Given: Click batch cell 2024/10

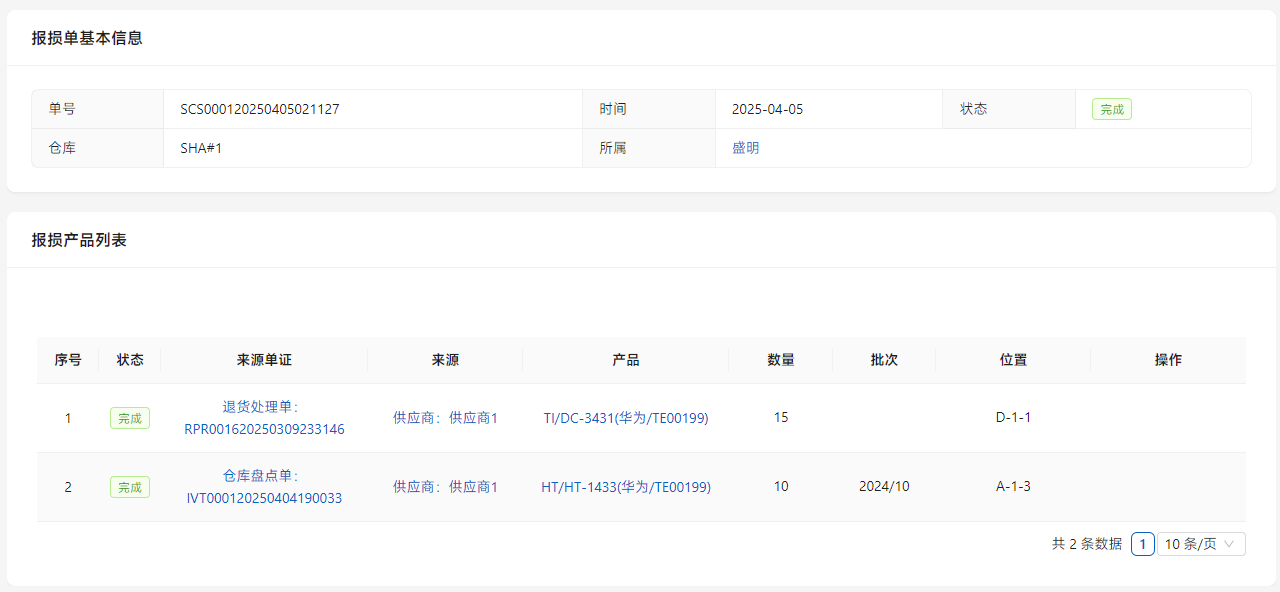Looking at the screenshot, I should pyautogui.click(x=884, y=487).
